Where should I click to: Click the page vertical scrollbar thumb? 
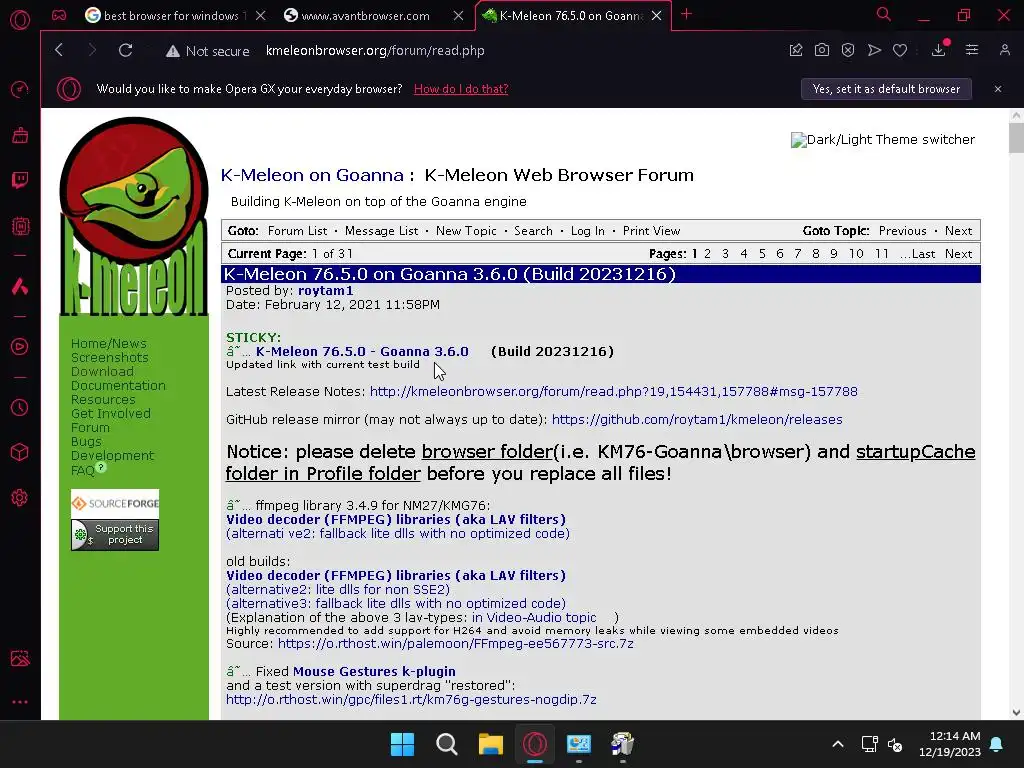(x=1016, y=137)
